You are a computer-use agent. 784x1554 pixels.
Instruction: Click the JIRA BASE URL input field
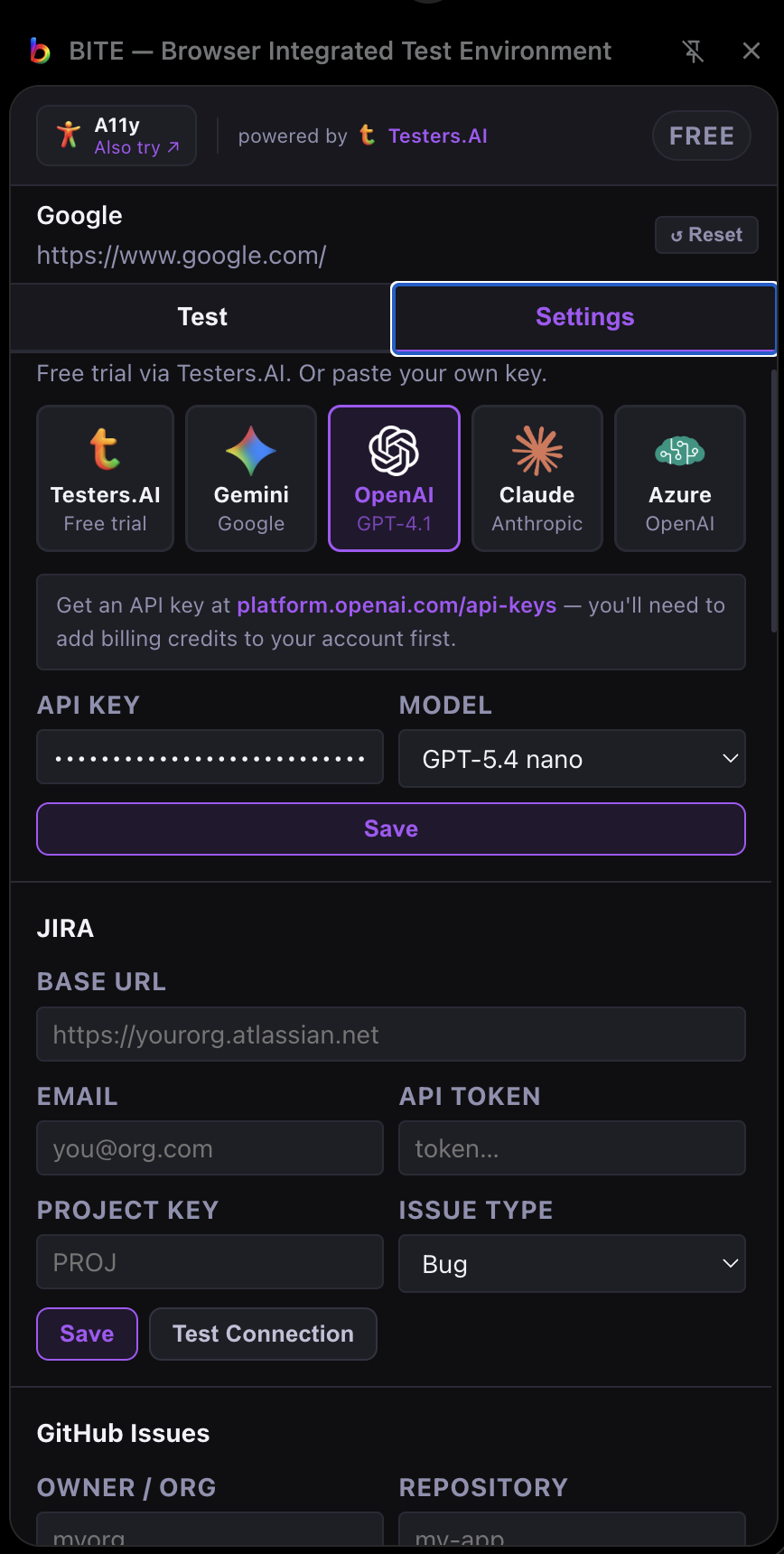coord(391,1034)
